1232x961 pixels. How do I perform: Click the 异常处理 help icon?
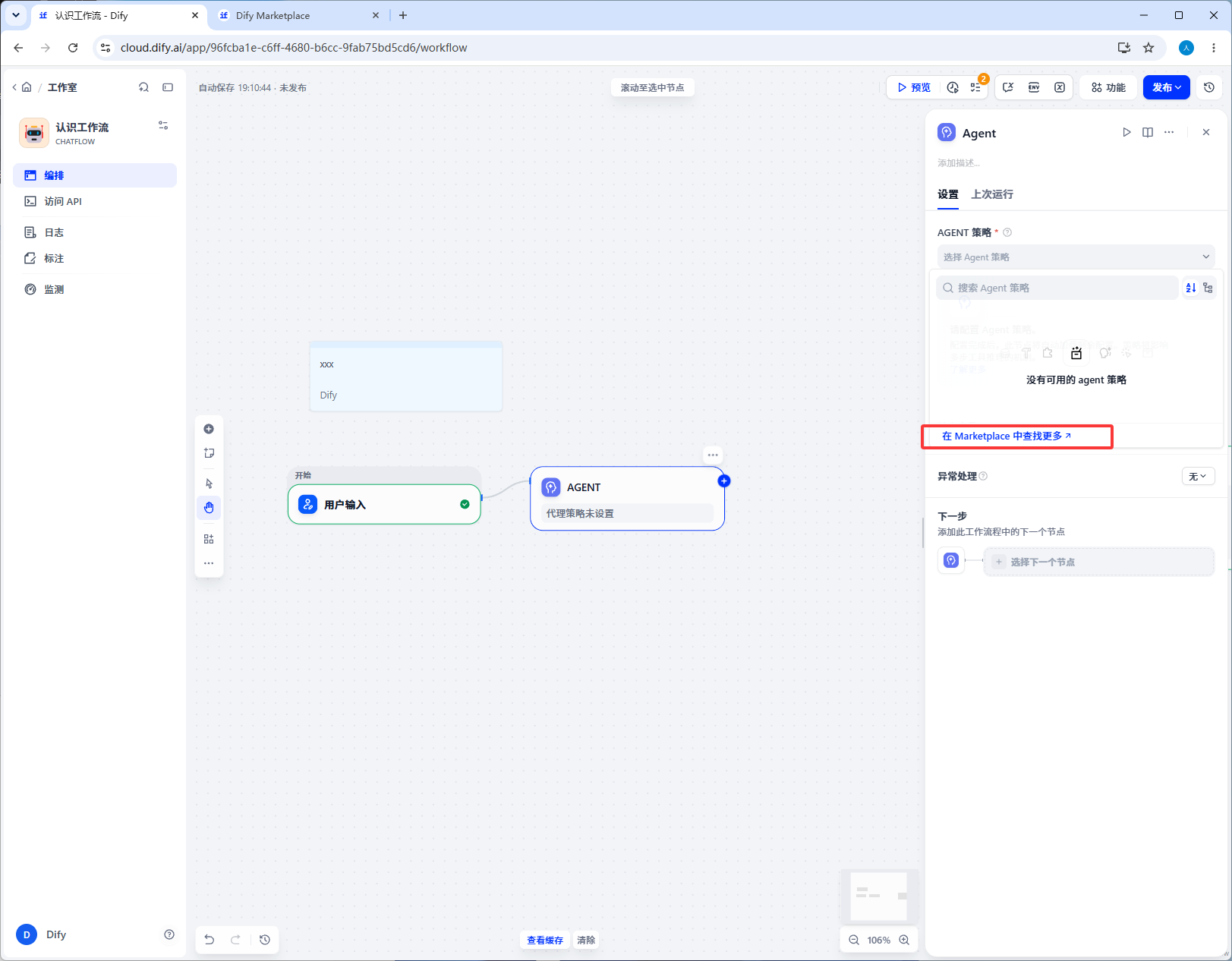(983, 476)
